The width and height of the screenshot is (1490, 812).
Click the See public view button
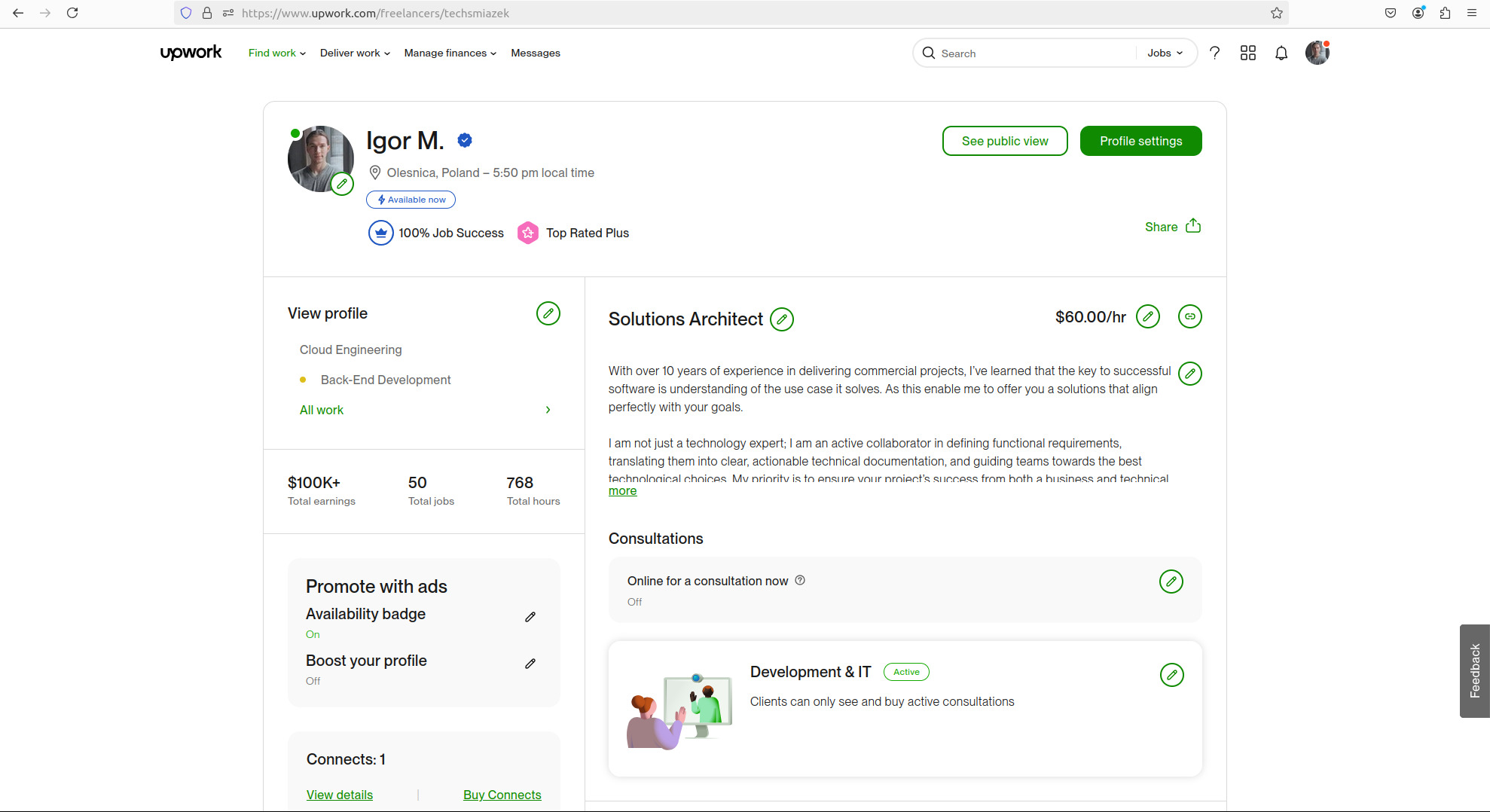(1005, 141)
